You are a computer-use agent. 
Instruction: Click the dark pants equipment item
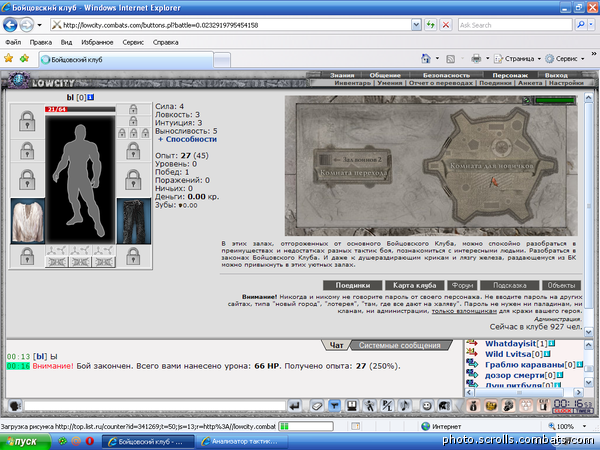click(134, 221)
